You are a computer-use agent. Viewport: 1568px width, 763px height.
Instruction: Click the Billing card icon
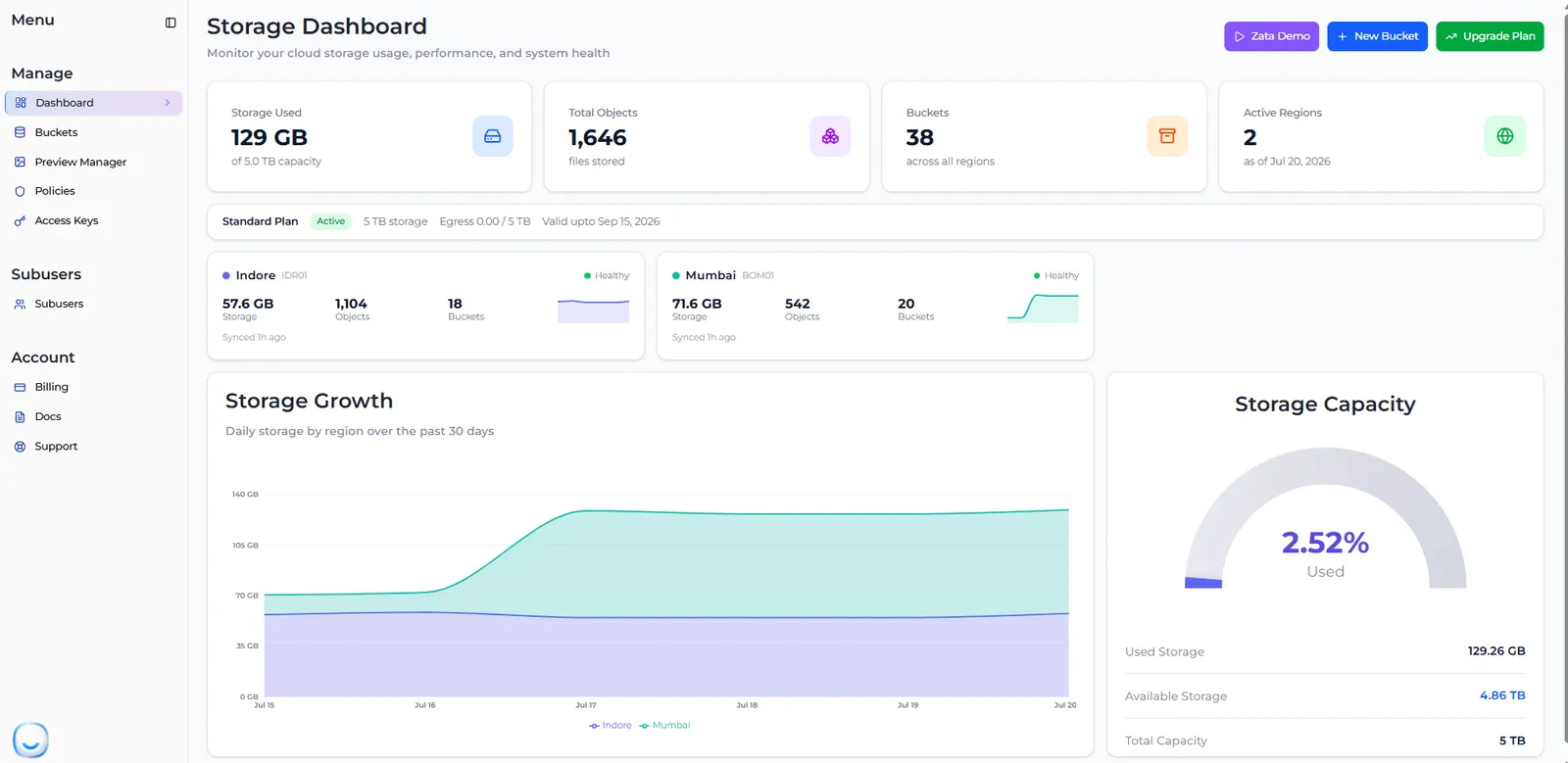coord(20,387)
